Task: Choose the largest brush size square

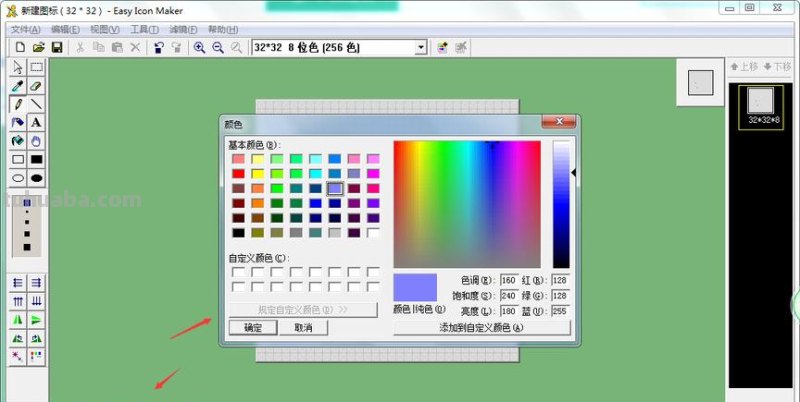Action: tap(27, 247)
